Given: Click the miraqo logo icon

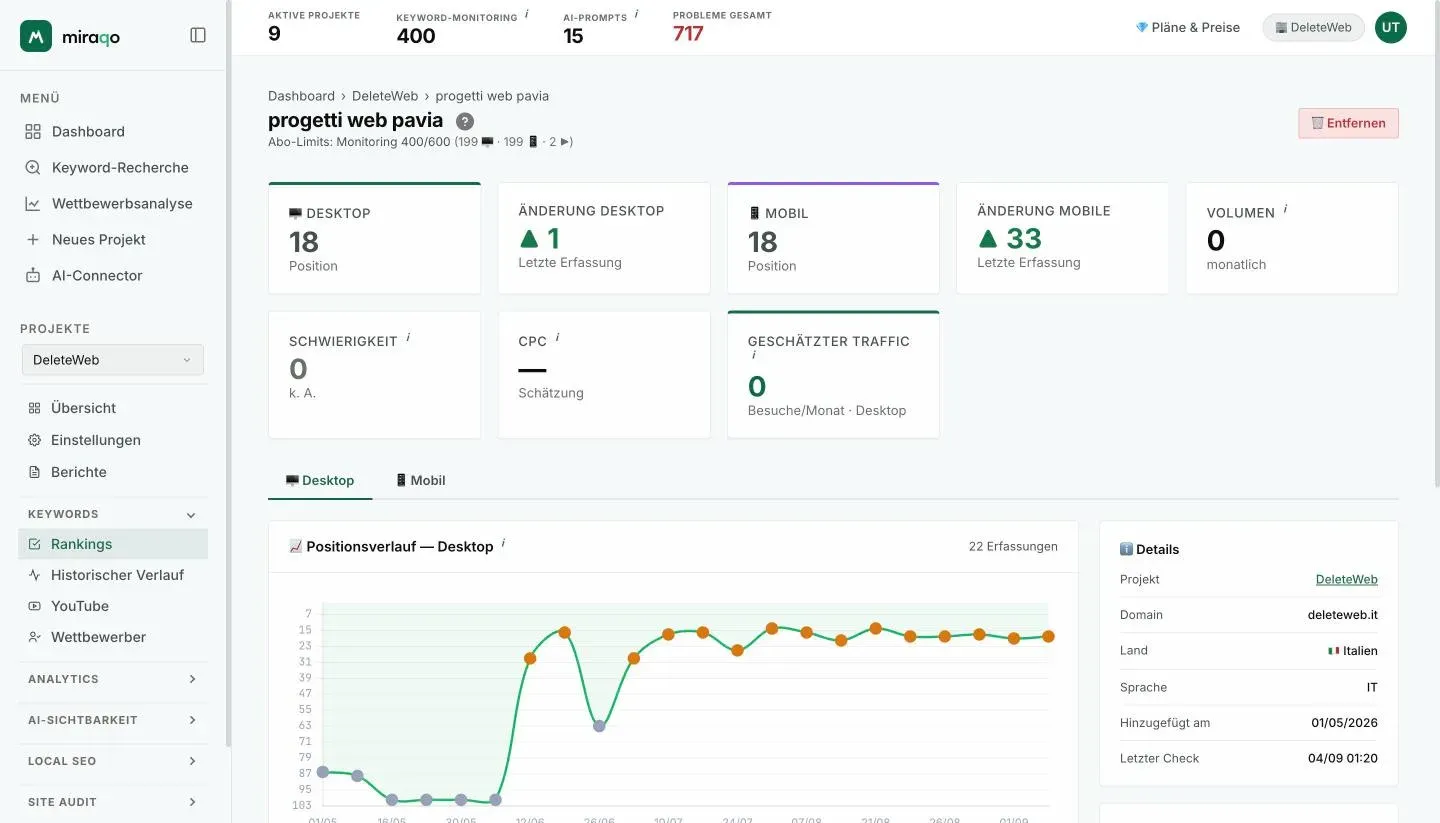Looking at the screenshot, I should click(x=36, y=36).
